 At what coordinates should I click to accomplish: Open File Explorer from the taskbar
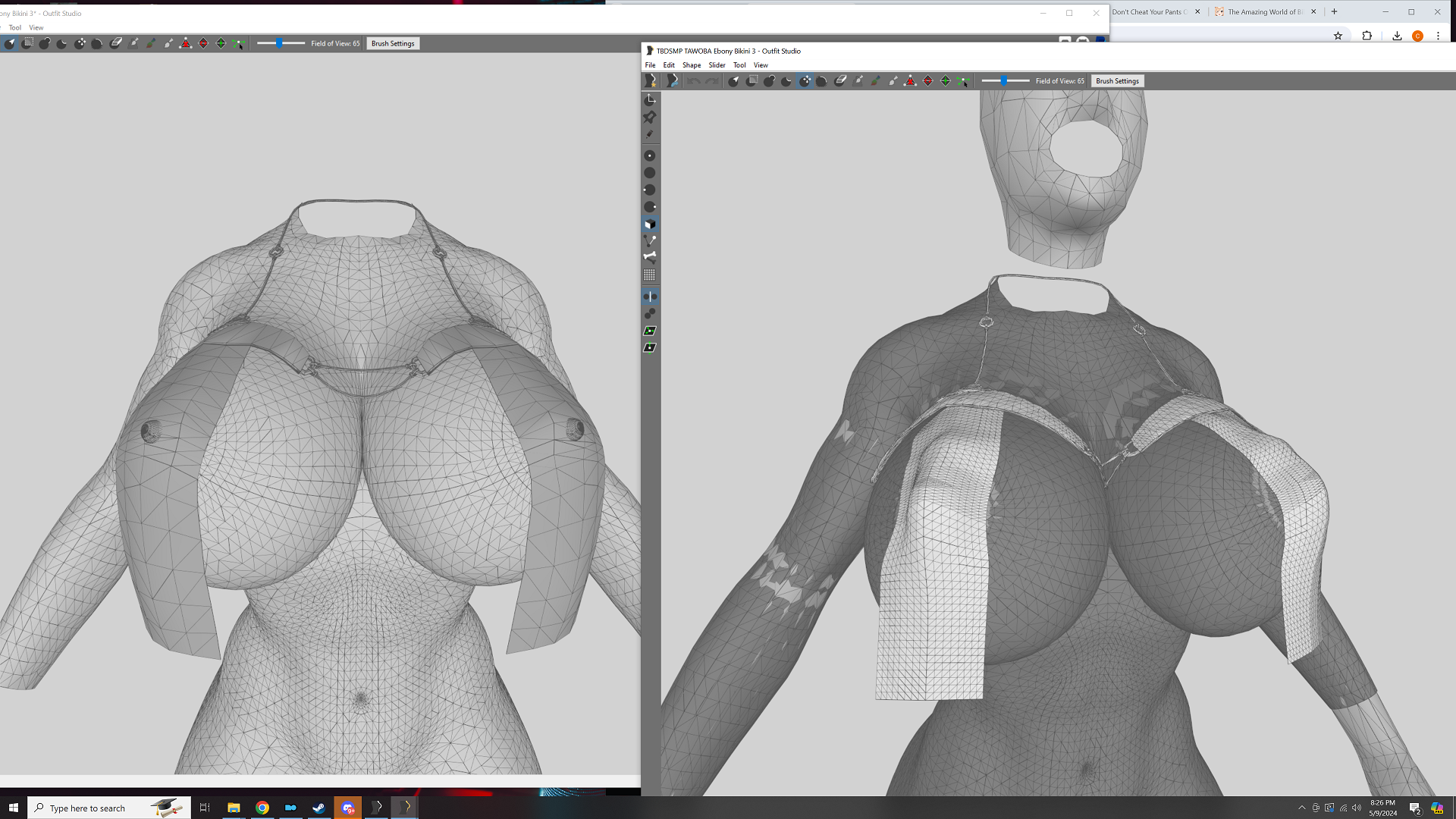(234, 808)
